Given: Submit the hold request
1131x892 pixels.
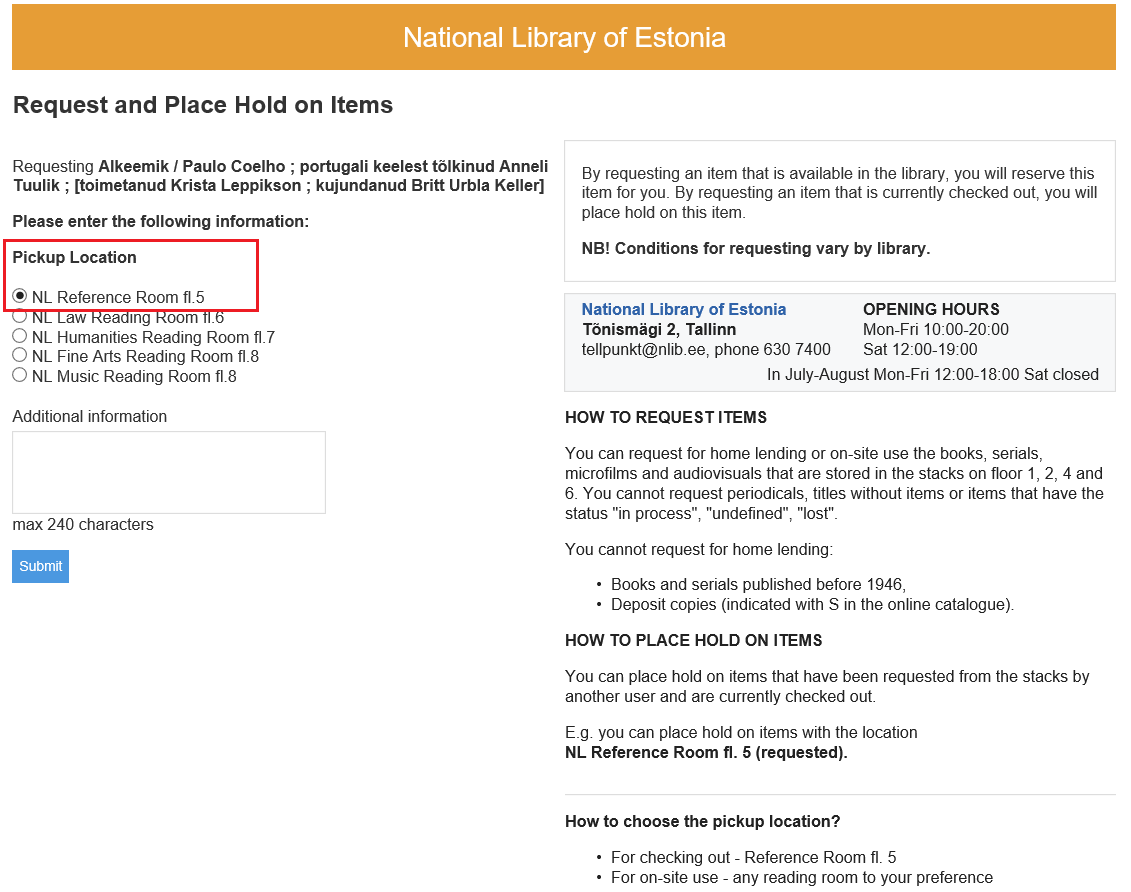Looking at the screenshot, I should pyautogui.click(x=40, y=566).
